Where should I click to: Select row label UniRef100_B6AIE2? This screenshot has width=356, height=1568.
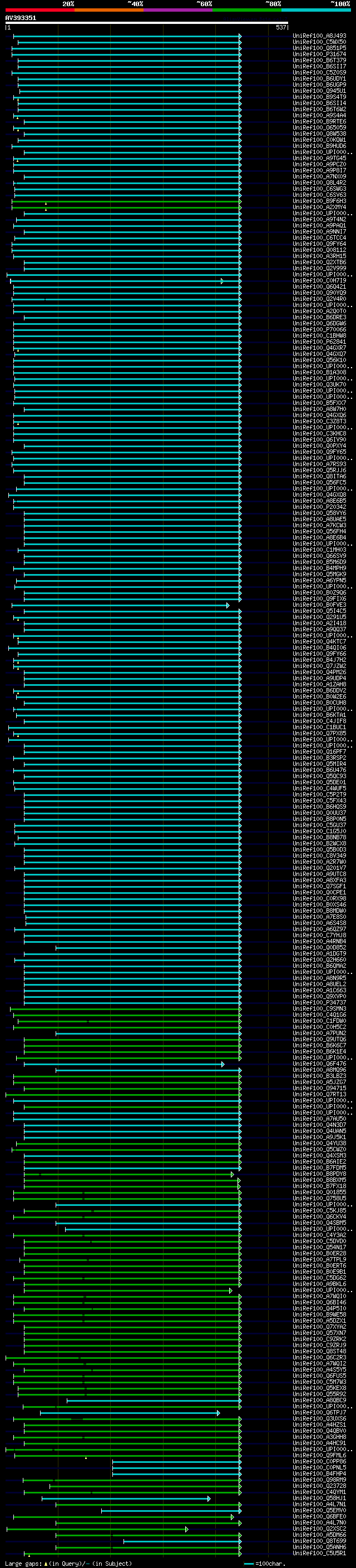[x=319, y=1161]
